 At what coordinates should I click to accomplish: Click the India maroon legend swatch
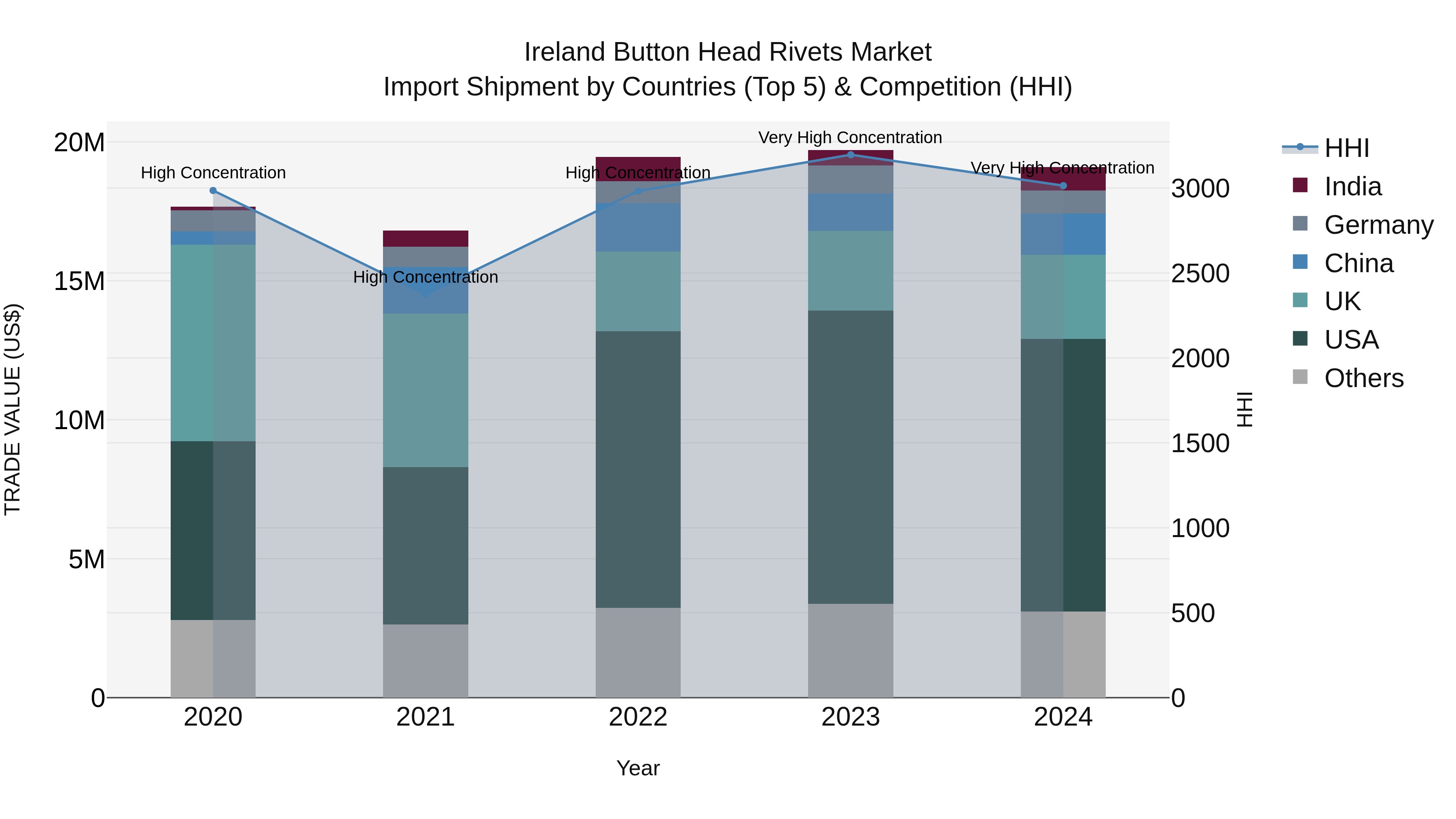1300,185
